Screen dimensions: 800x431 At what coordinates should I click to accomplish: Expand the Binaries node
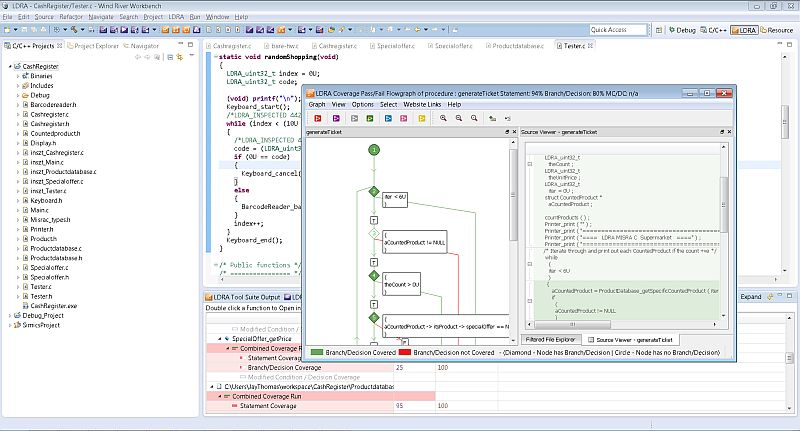pos(18,76)
